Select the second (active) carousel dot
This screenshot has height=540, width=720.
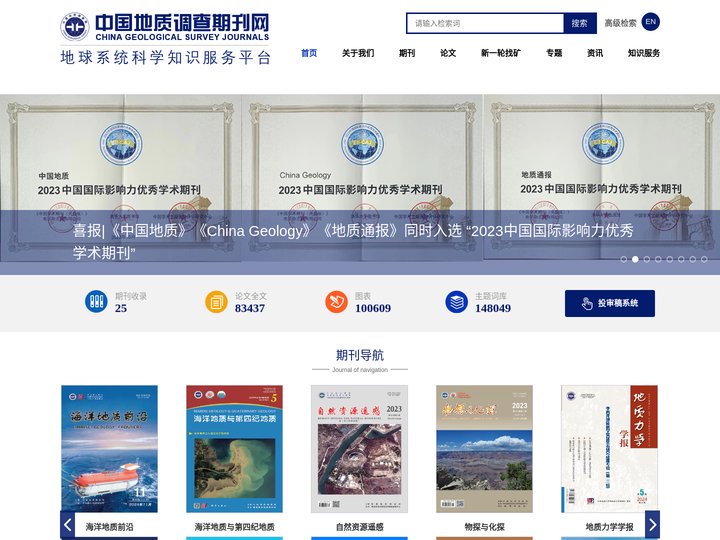pos(635,259)
